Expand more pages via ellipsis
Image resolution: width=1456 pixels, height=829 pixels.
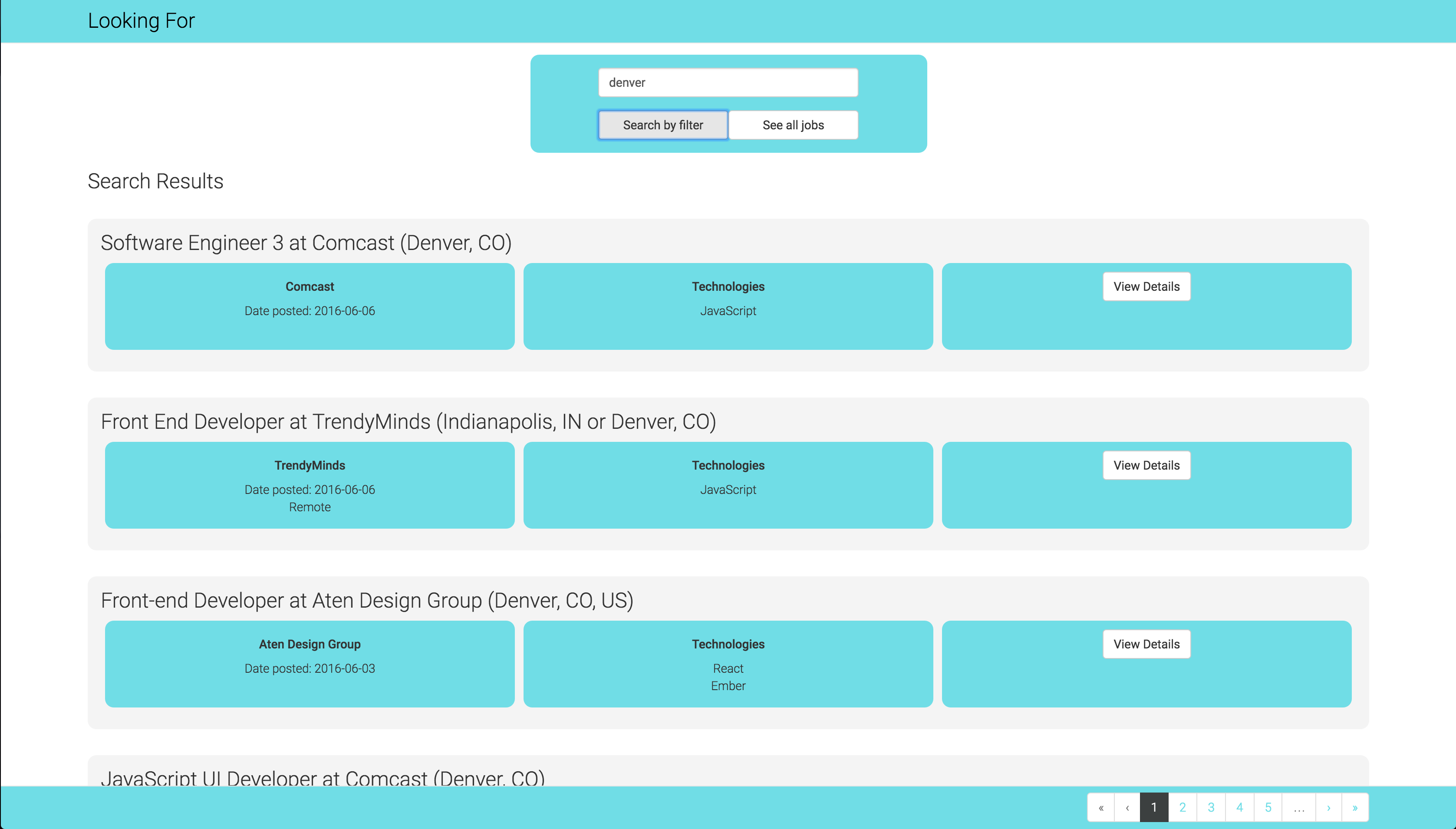(x=1298, y=807)
